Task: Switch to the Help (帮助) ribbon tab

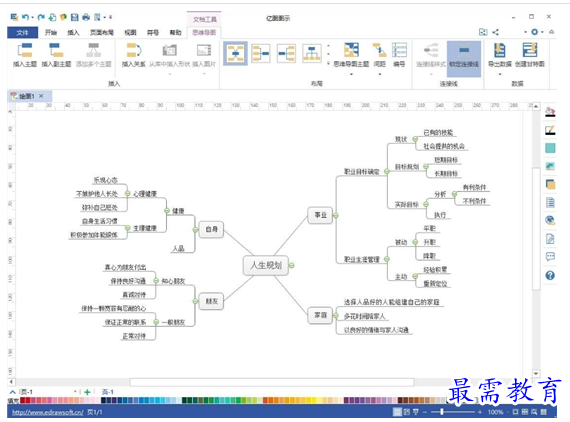Action: pyautogui.click(x=176, y=32)
